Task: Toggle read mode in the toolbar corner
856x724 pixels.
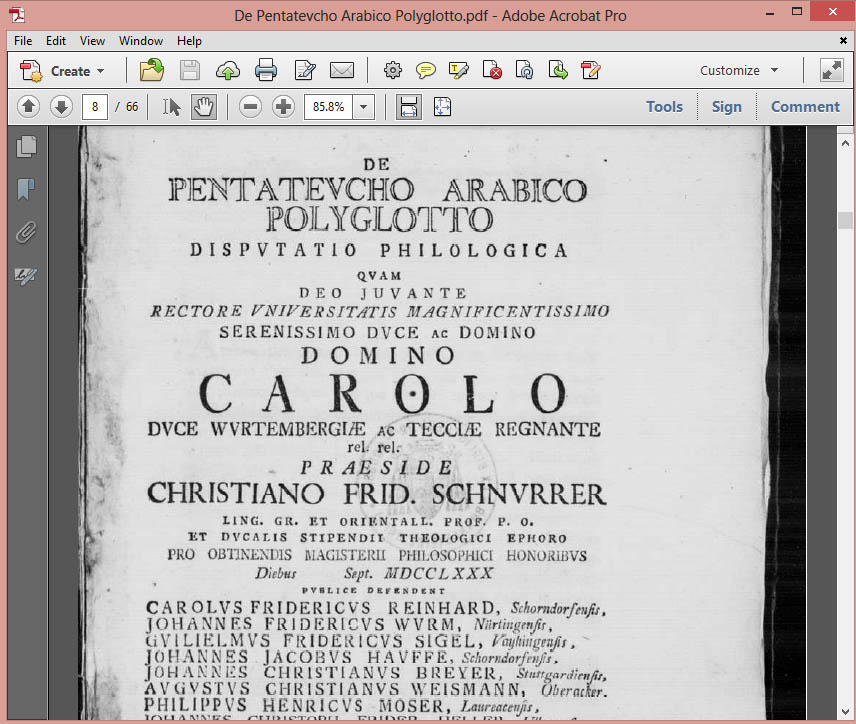Action: coord(831,70)
